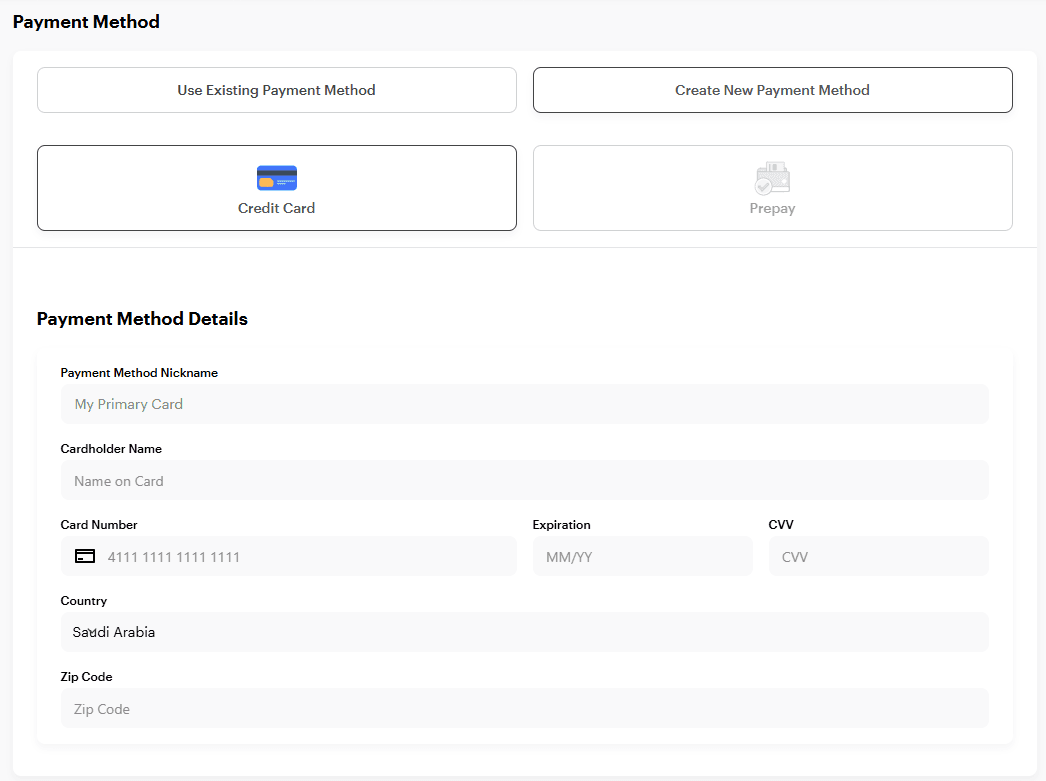This screenshot has height=781, width=1046.
Task: Pick the 'Prepay' text label option
Action: pos(772,208)
